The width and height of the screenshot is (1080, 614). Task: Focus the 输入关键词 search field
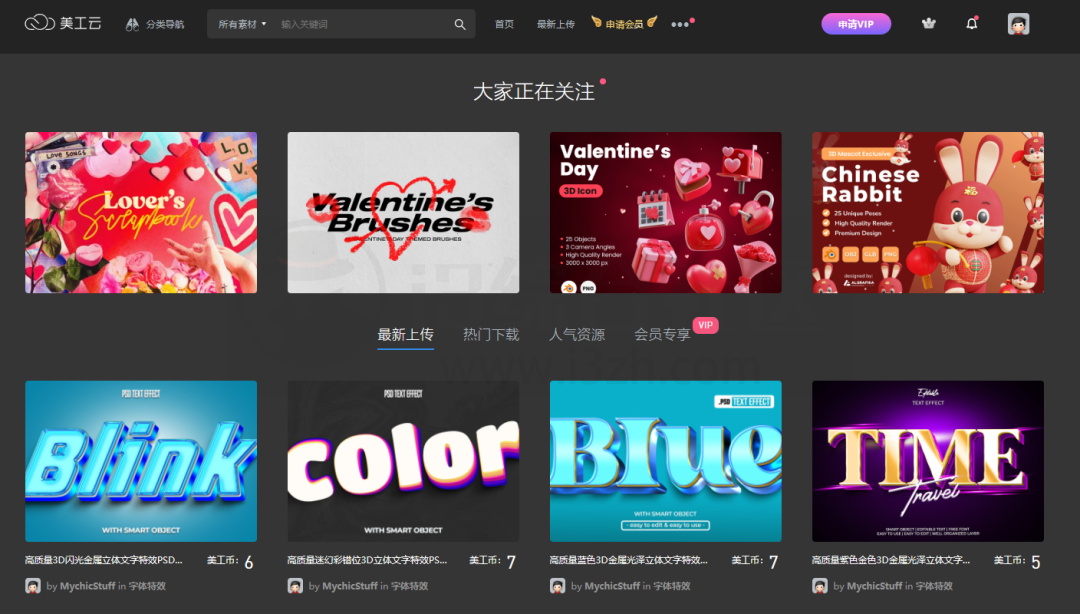pyautogui.click(x=362, y=24)
